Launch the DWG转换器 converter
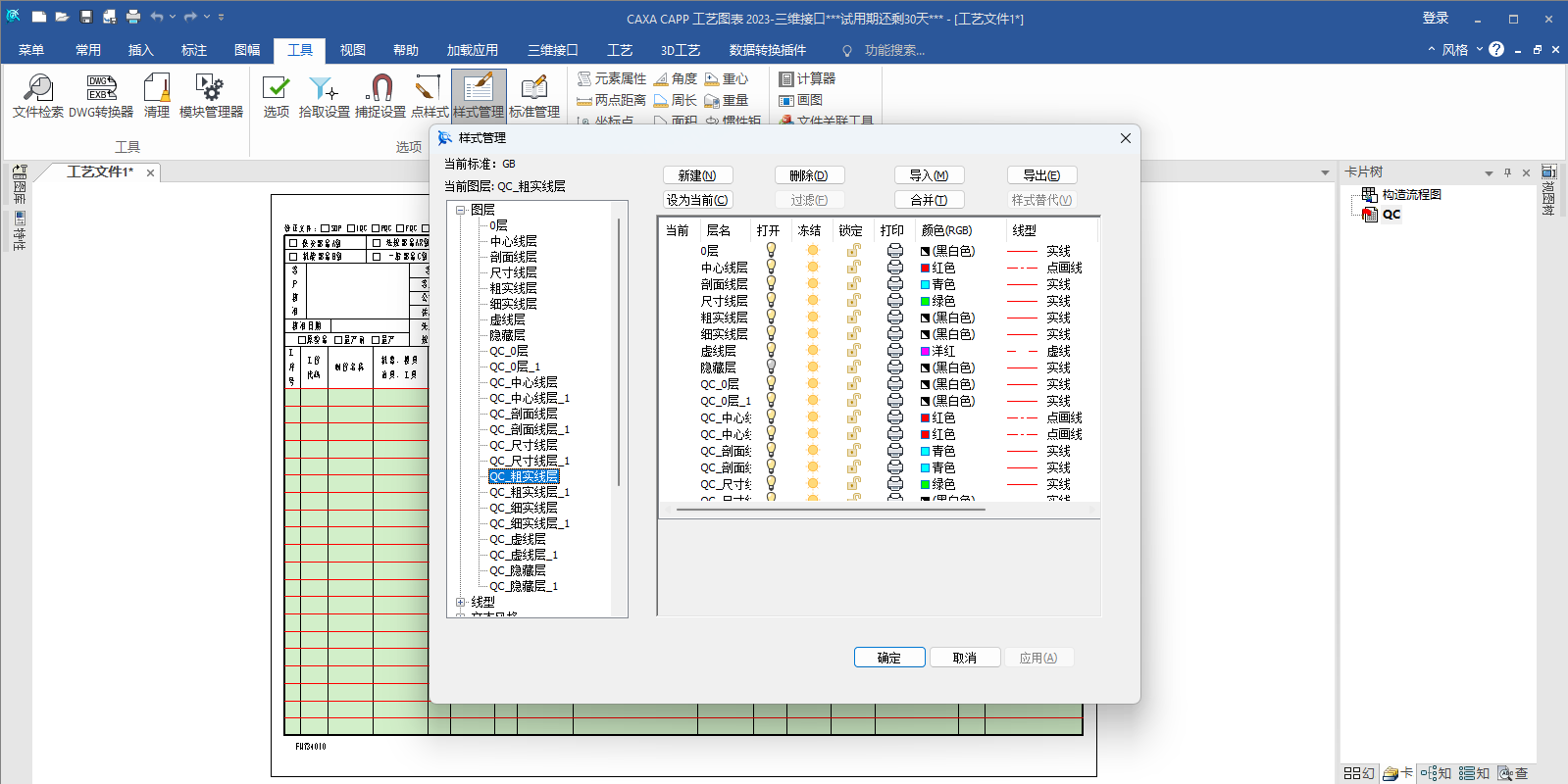1568x784 pixels. (101, 96)
